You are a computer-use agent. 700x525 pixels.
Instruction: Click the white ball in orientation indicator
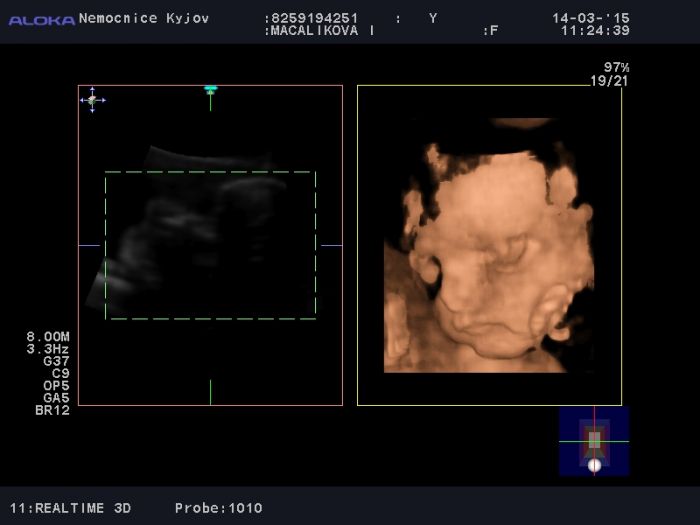(x=594, y=465)
